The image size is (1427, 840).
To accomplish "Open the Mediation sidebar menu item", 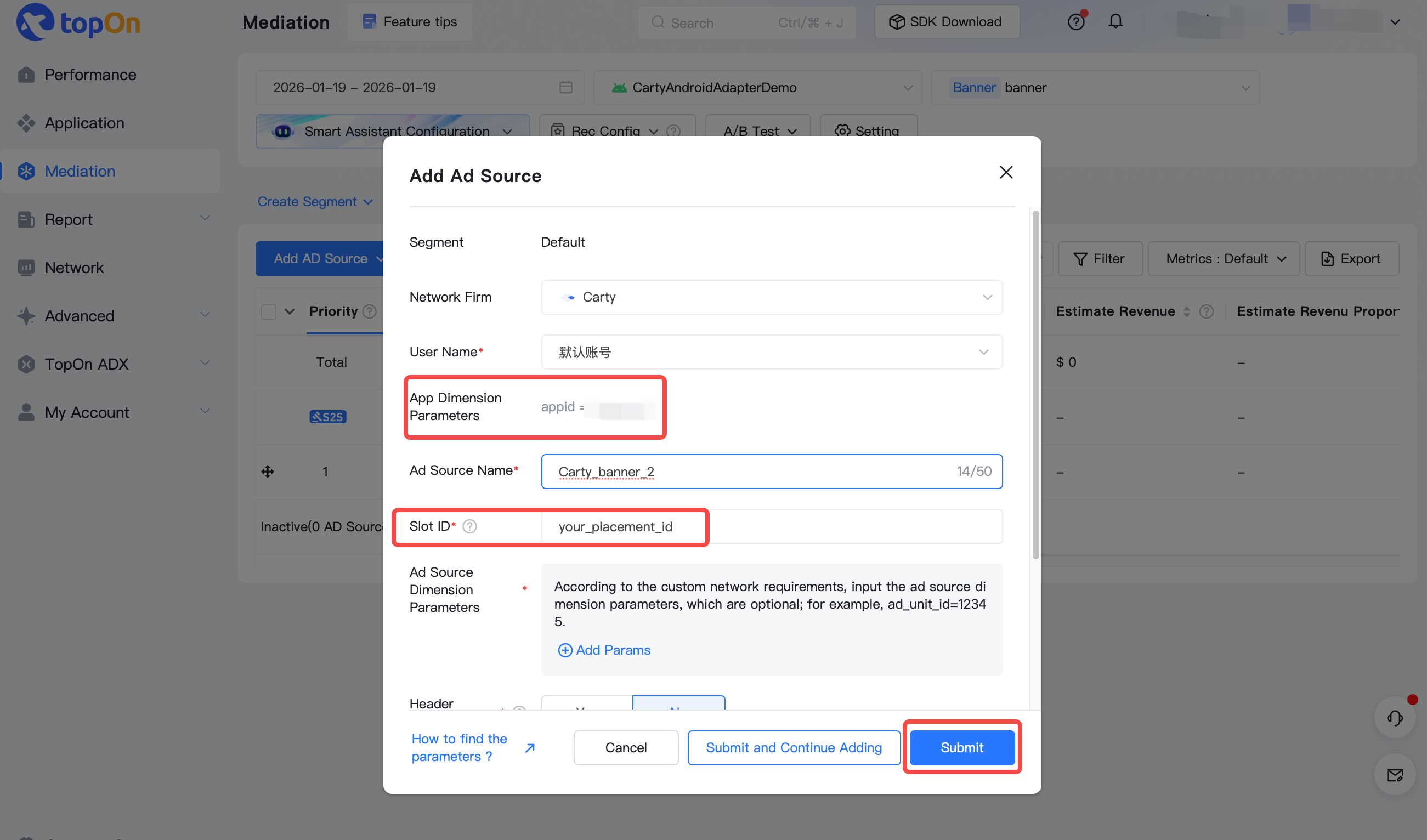I will tap(81, 171).
